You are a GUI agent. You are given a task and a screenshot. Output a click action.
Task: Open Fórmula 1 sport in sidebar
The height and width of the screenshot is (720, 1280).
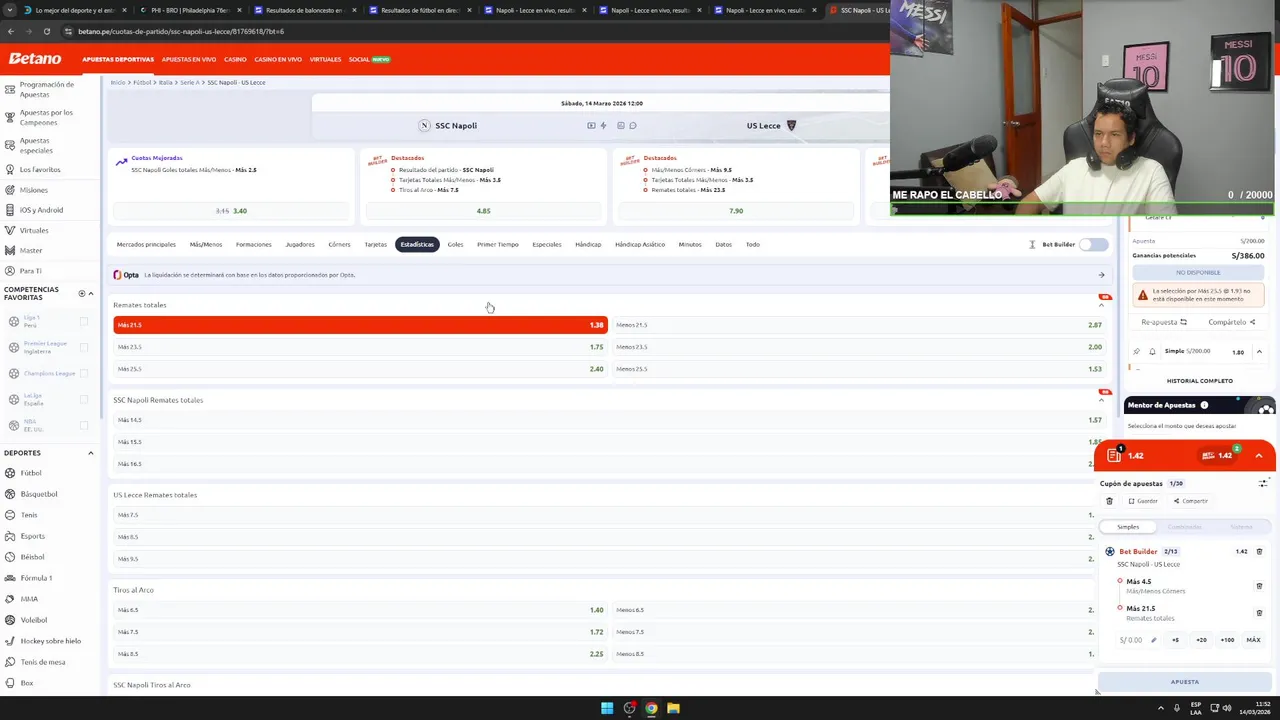tap(36, 578)
